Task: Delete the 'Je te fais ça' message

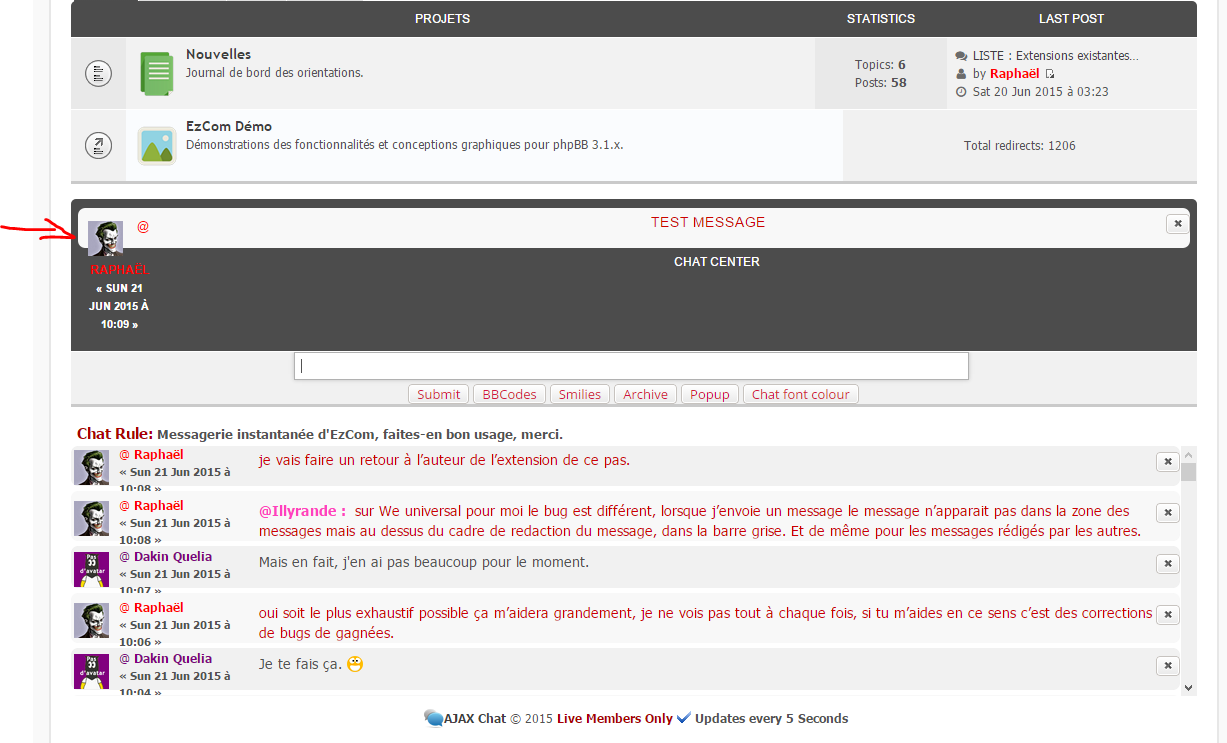Action: [1167, 665]
